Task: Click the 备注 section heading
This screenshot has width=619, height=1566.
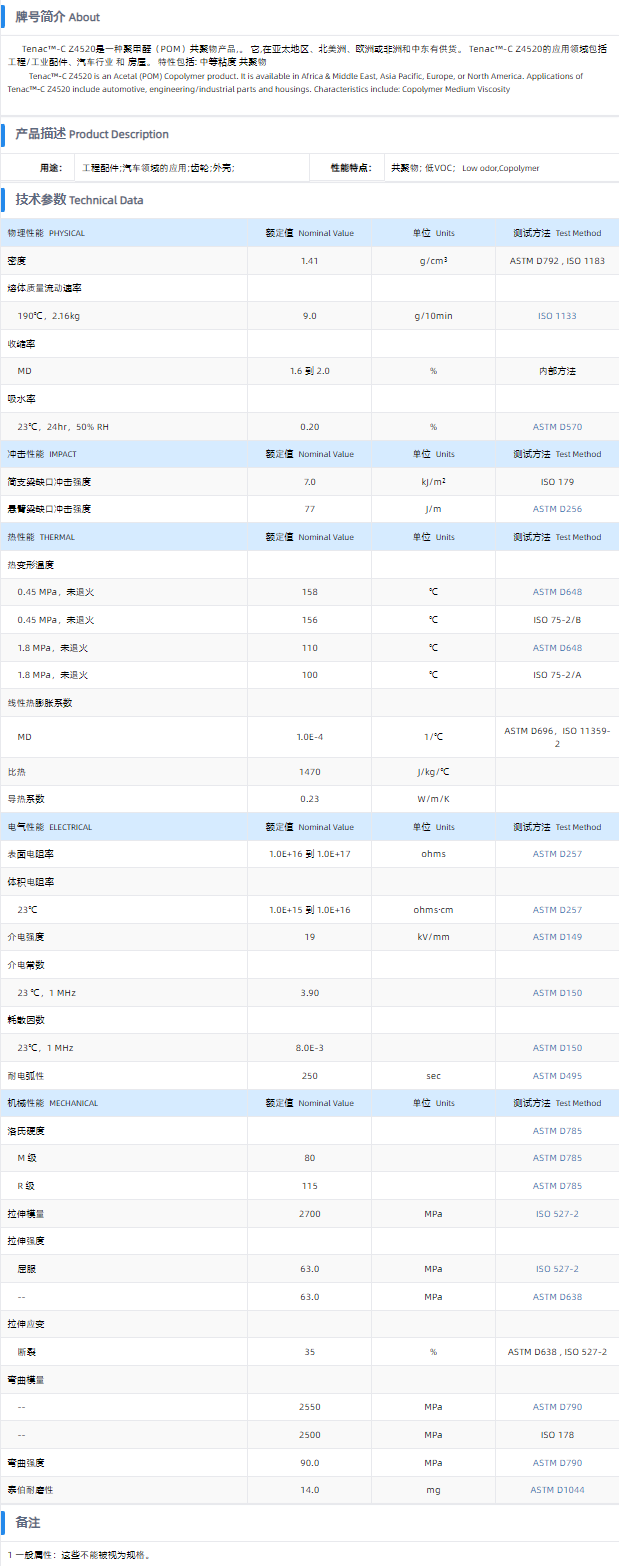Action: 28,1523
